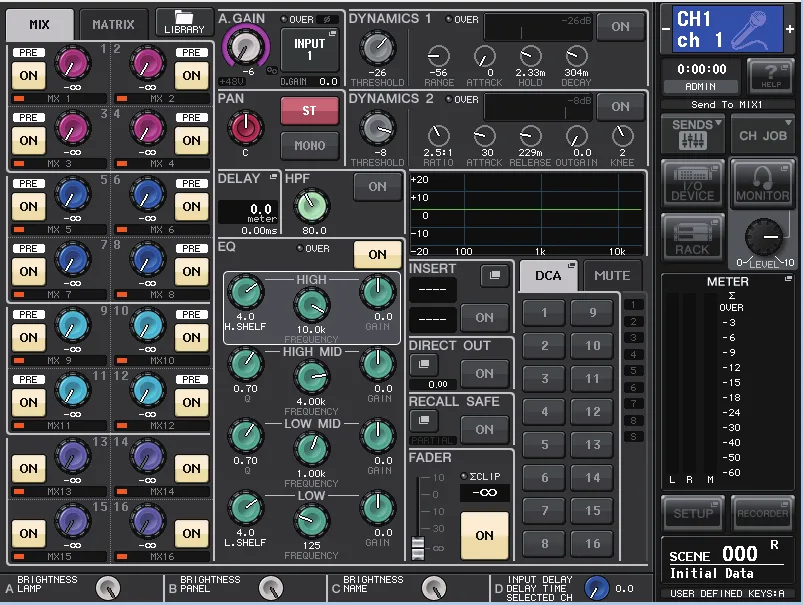Viewport: 803px width, 605px height.
Task: Toggle the INSERT ON button
Action: [x=484, y=318]
